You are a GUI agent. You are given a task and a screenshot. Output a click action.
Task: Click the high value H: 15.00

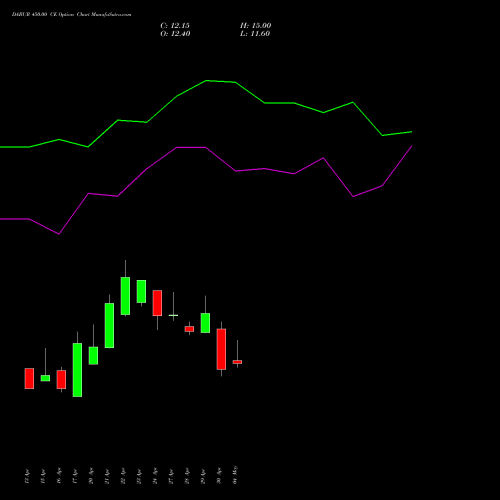[x=256, y=26]
